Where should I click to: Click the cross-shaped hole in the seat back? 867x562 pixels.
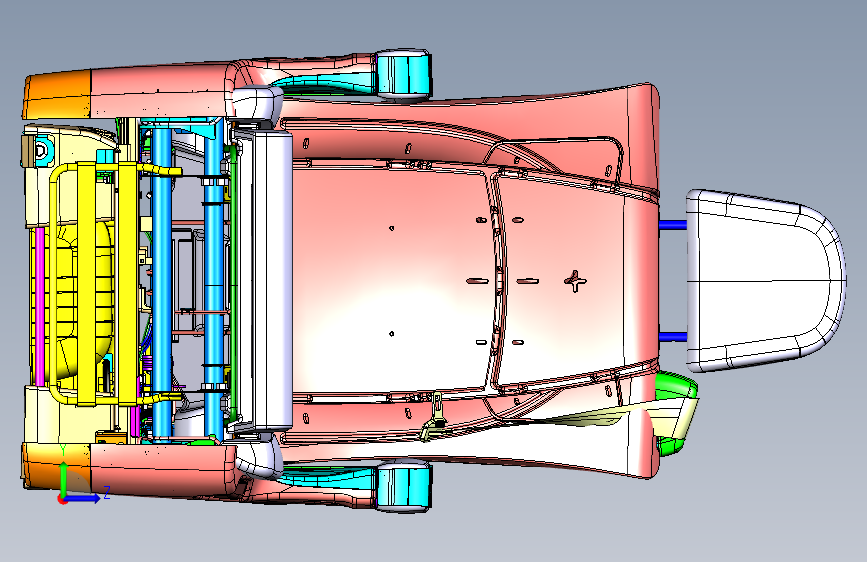575,281
